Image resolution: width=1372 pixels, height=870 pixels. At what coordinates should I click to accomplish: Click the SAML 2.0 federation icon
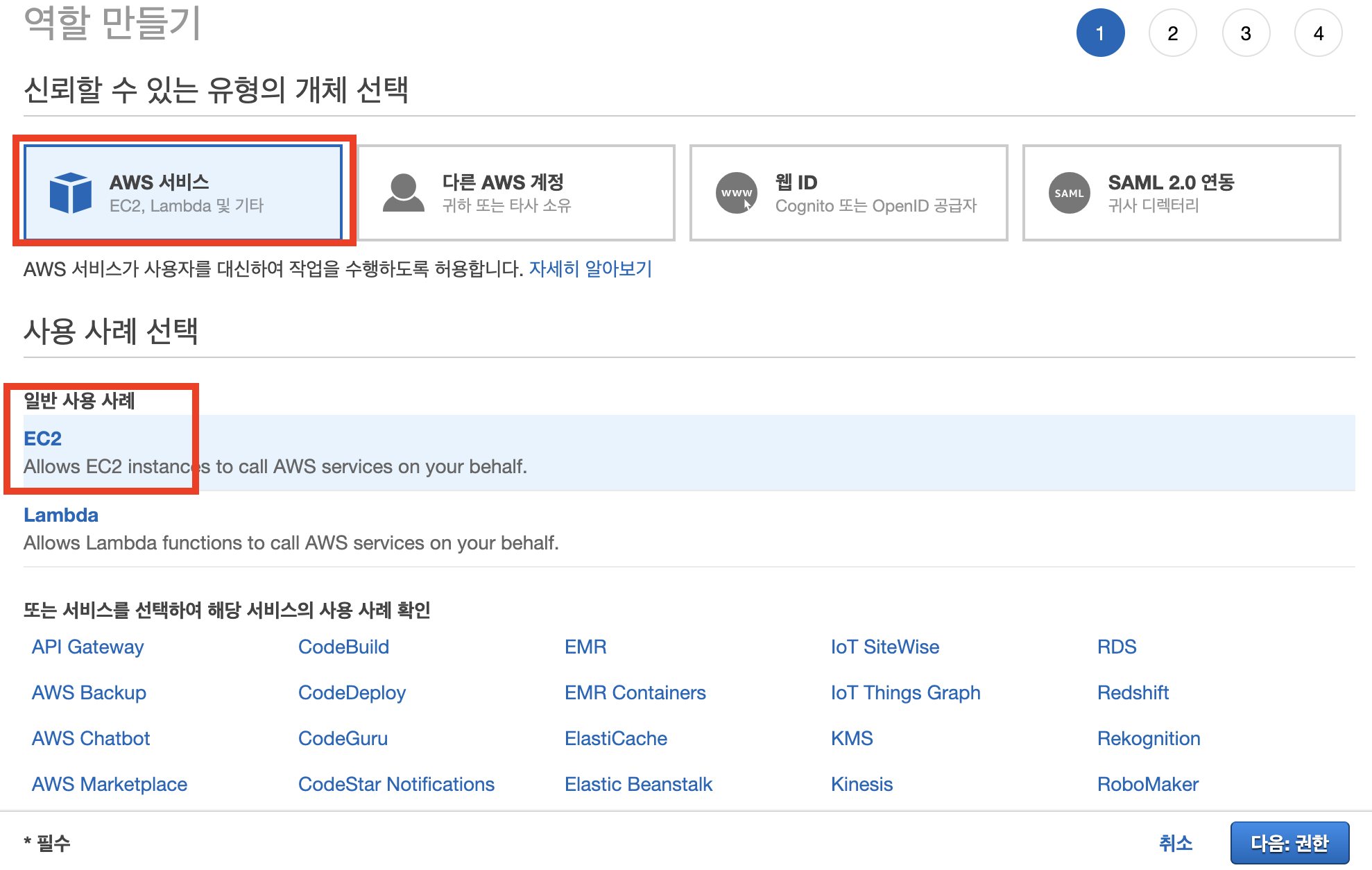point(1069,193)
